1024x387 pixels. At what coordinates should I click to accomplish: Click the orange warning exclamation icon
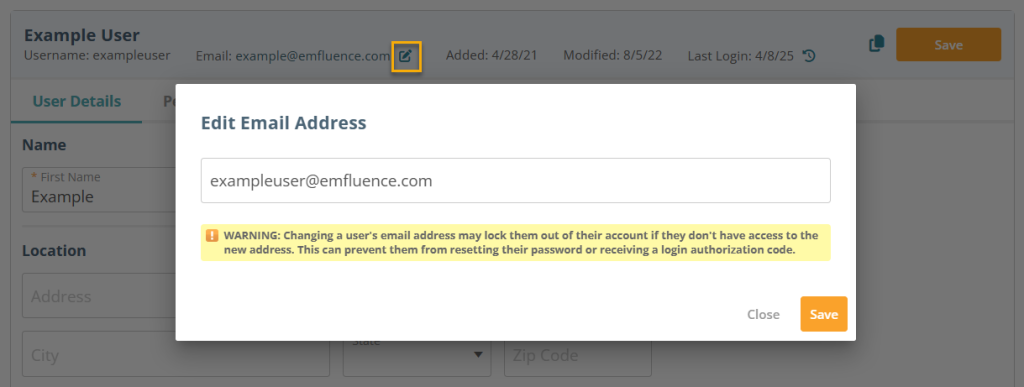(x=212, y=236)
